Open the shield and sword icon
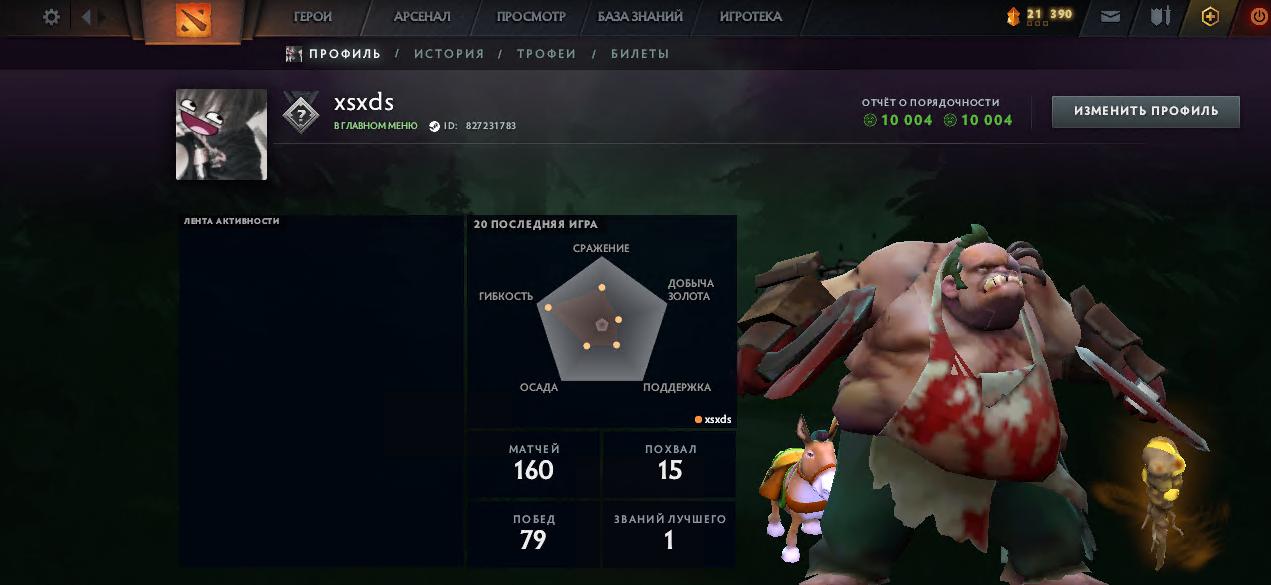1271x585 pixels. pos(1160,17)
